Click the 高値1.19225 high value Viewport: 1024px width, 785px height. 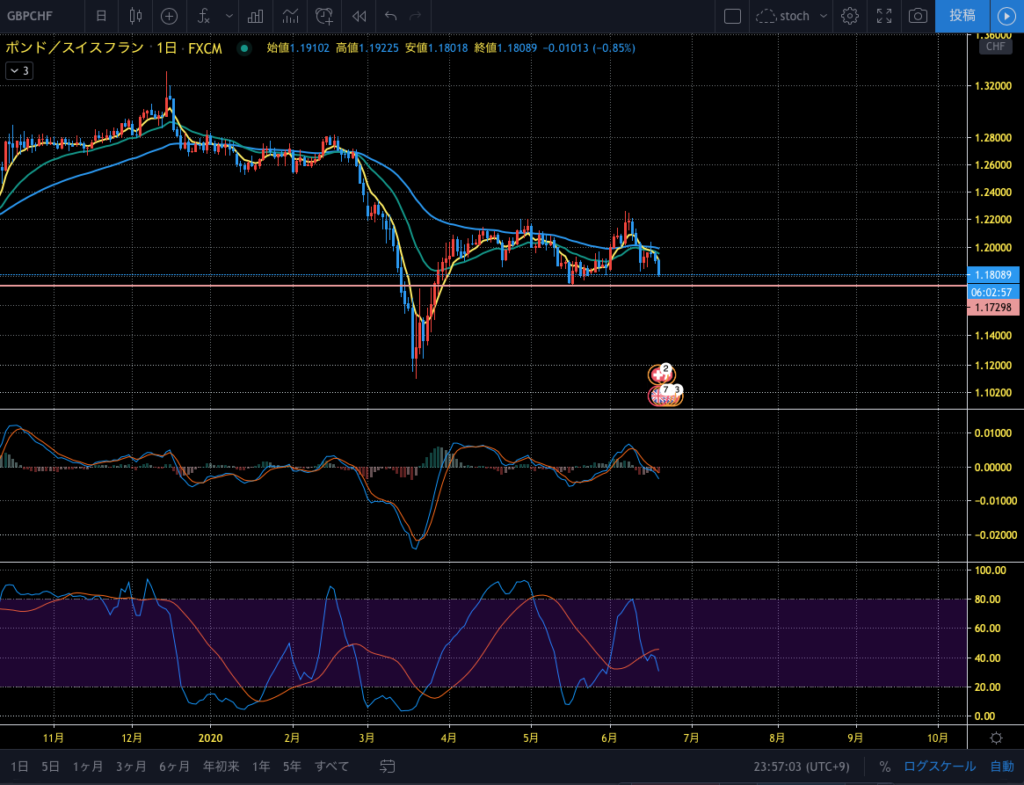coord(367,48)
